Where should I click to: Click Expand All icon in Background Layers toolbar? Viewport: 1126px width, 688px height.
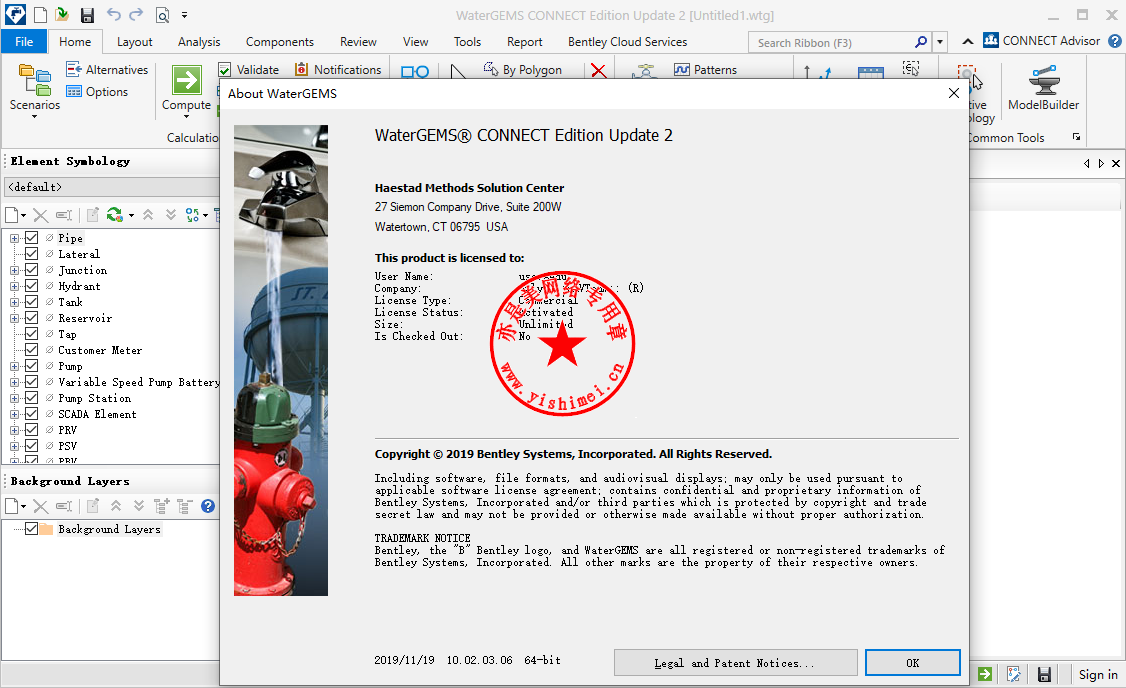pos(162,506)
